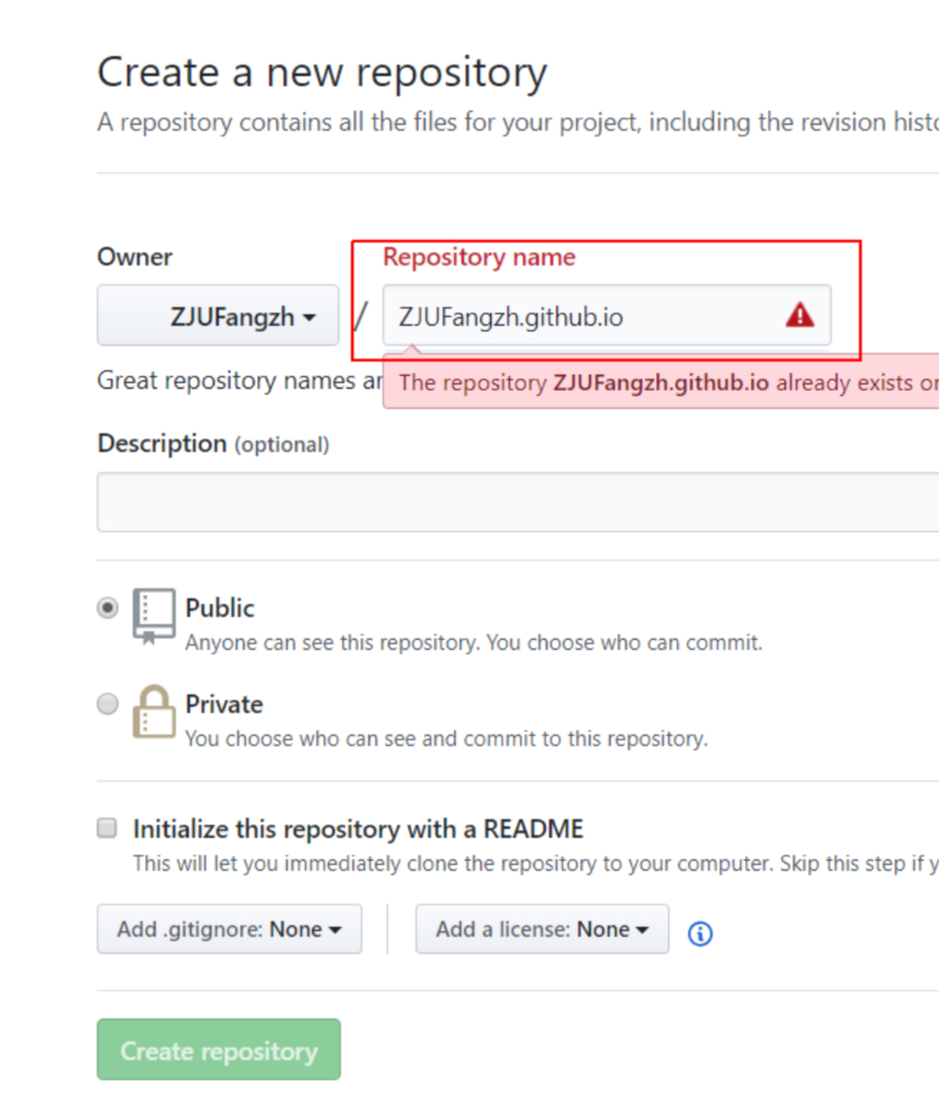This screenshot has height=1105, width=939.
Task: Select the Public radio button
Action: [x=107, y=608]
